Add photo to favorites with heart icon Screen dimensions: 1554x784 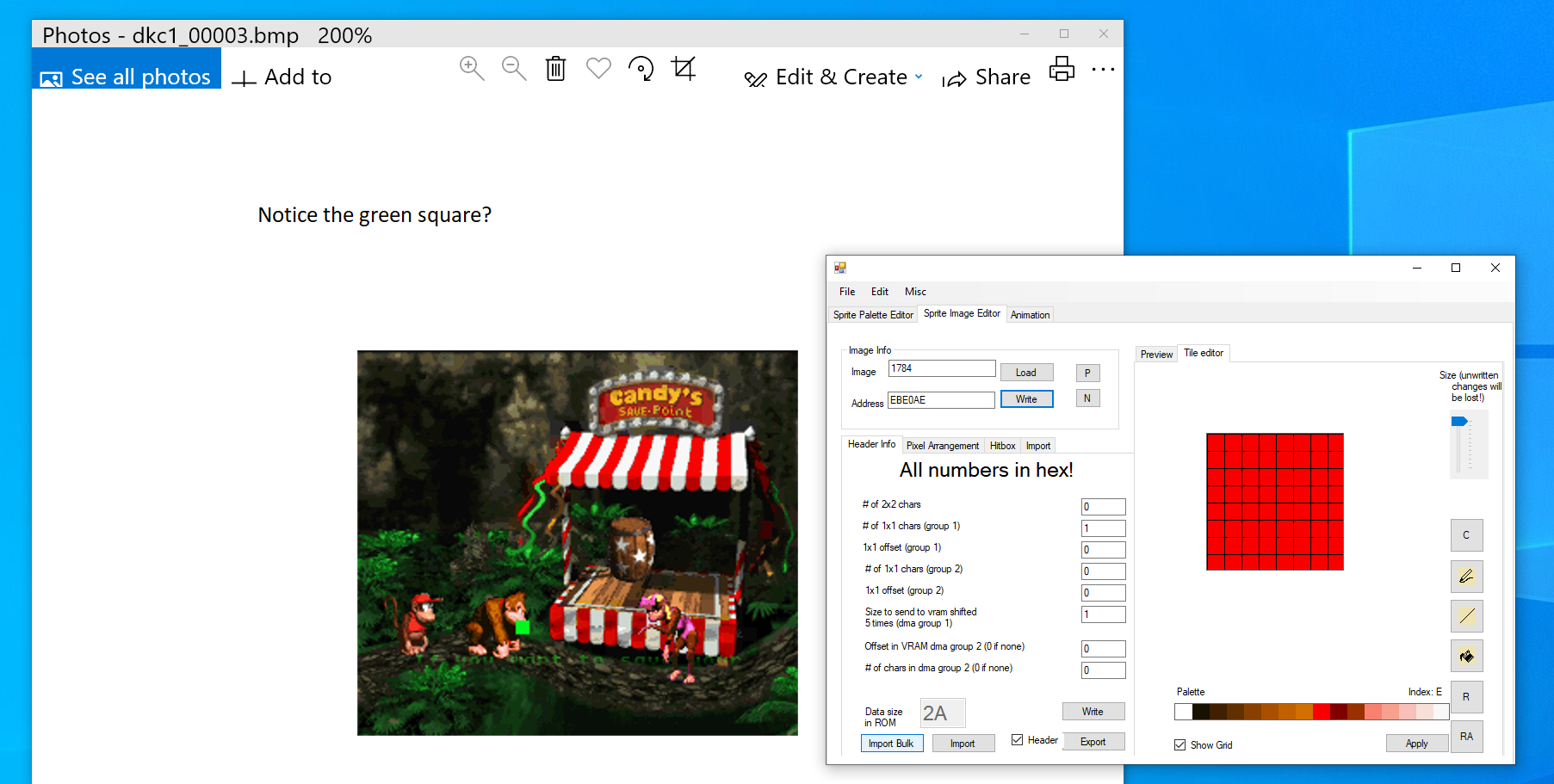tap(598, 69)
